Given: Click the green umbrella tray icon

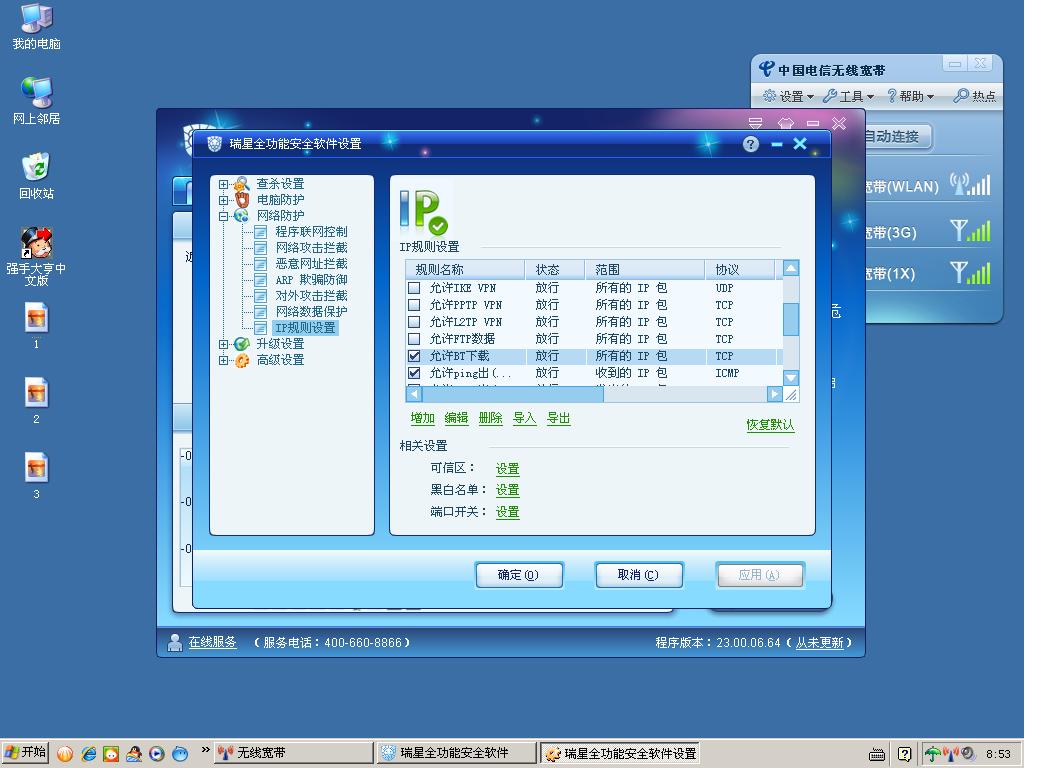Looking at the screenshot, I should [x=933, y=754].
